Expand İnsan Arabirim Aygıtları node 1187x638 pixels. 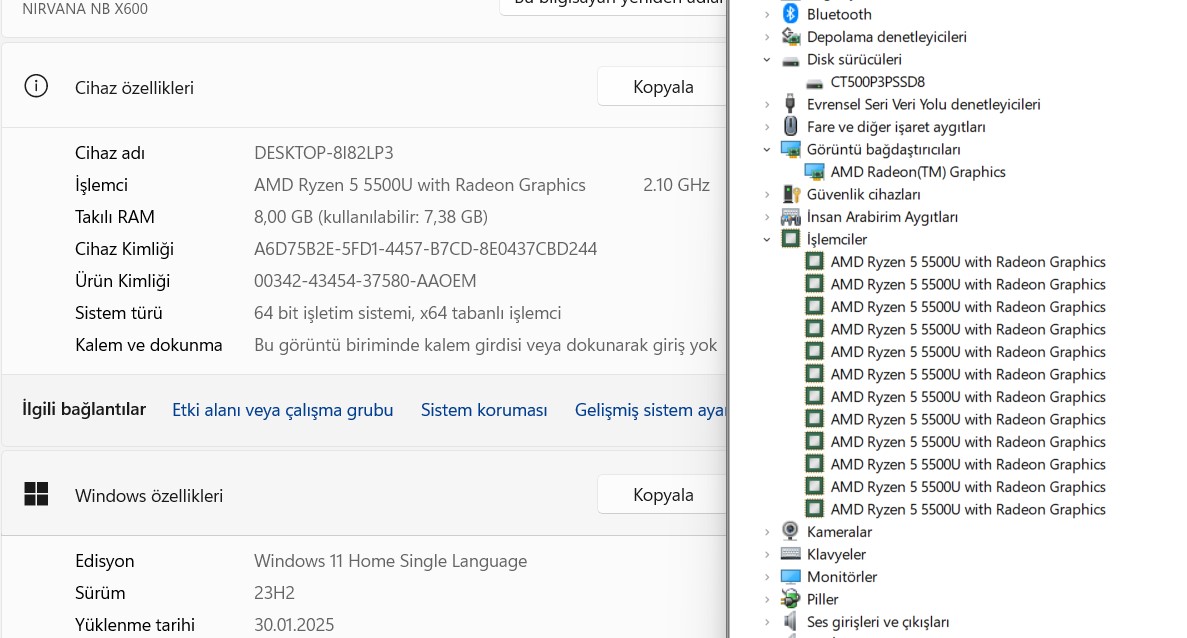click(x=767, y=217)
